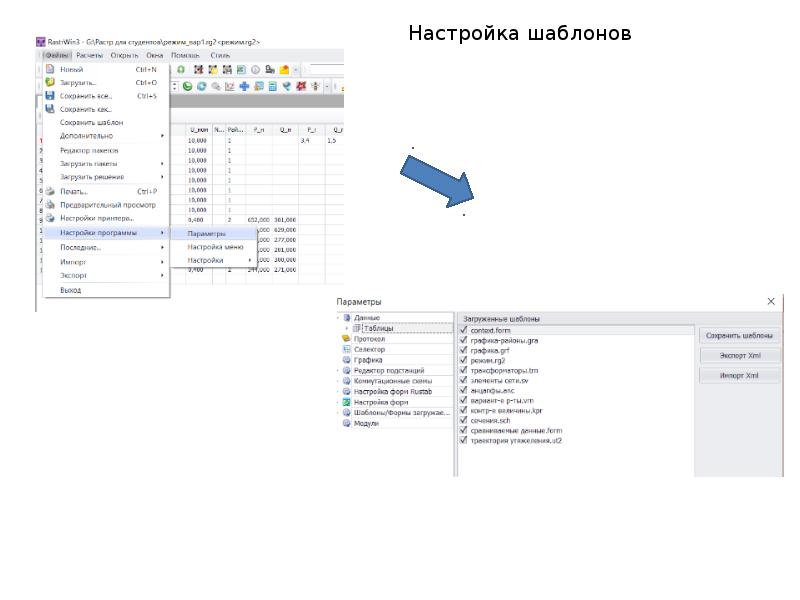The image size is (800, 600).
Task: Click the printer icon beside Печать
Action: pyautogui.click(x=50, y=191)
